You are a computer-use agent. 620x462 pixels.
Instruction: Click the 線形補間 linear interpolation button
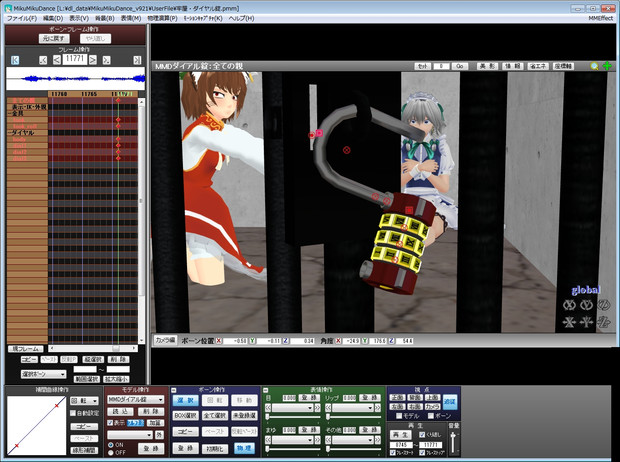(84, 451)
